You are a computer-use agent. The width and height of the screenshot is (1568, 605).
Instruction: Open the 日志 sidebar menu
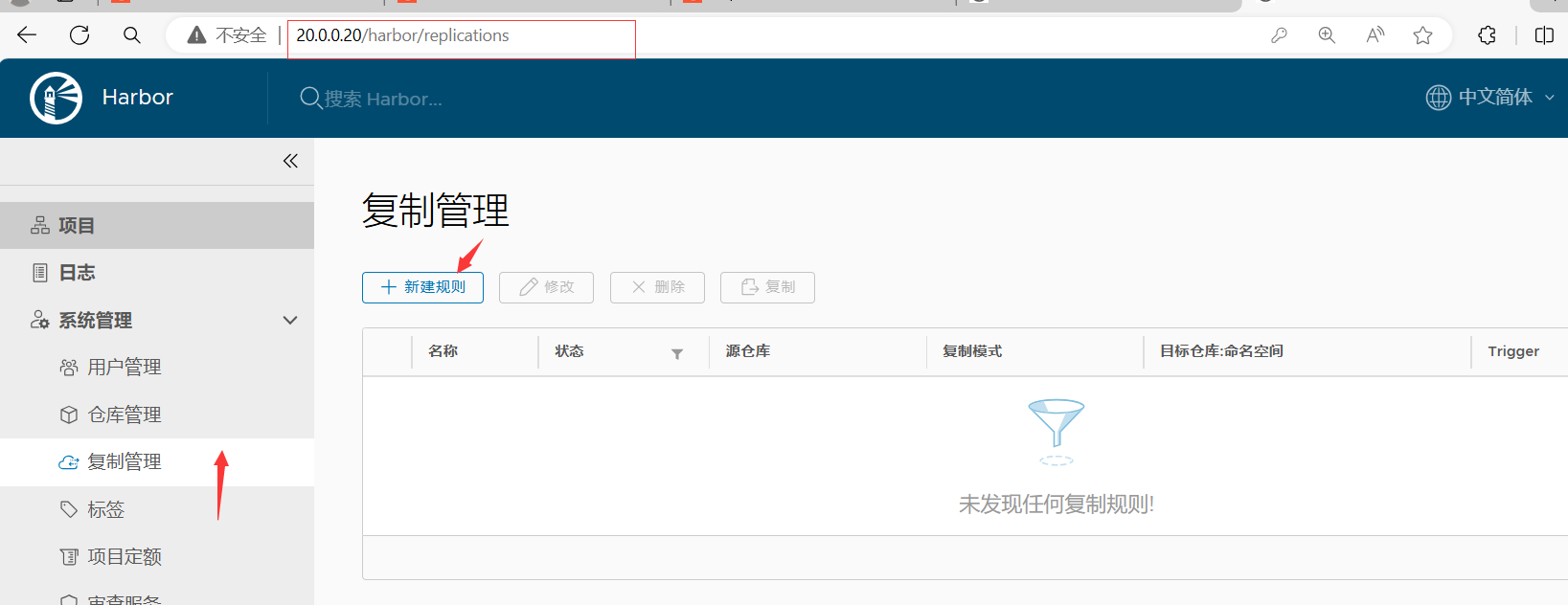pos(157,273)
